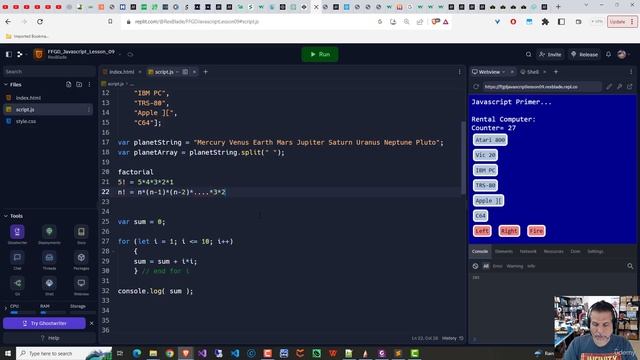This screenshot has height=360, width=640.
Task: Open the History button in editor status bar
Action: [x=452, y=338]
